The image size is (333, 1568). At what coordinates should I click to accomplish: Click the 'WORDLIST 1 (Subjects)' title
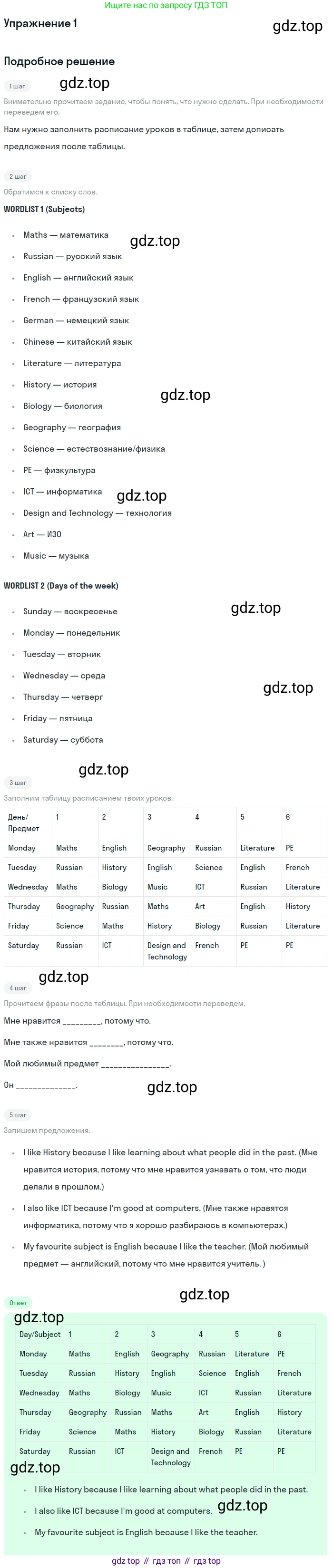click(44, 209)
